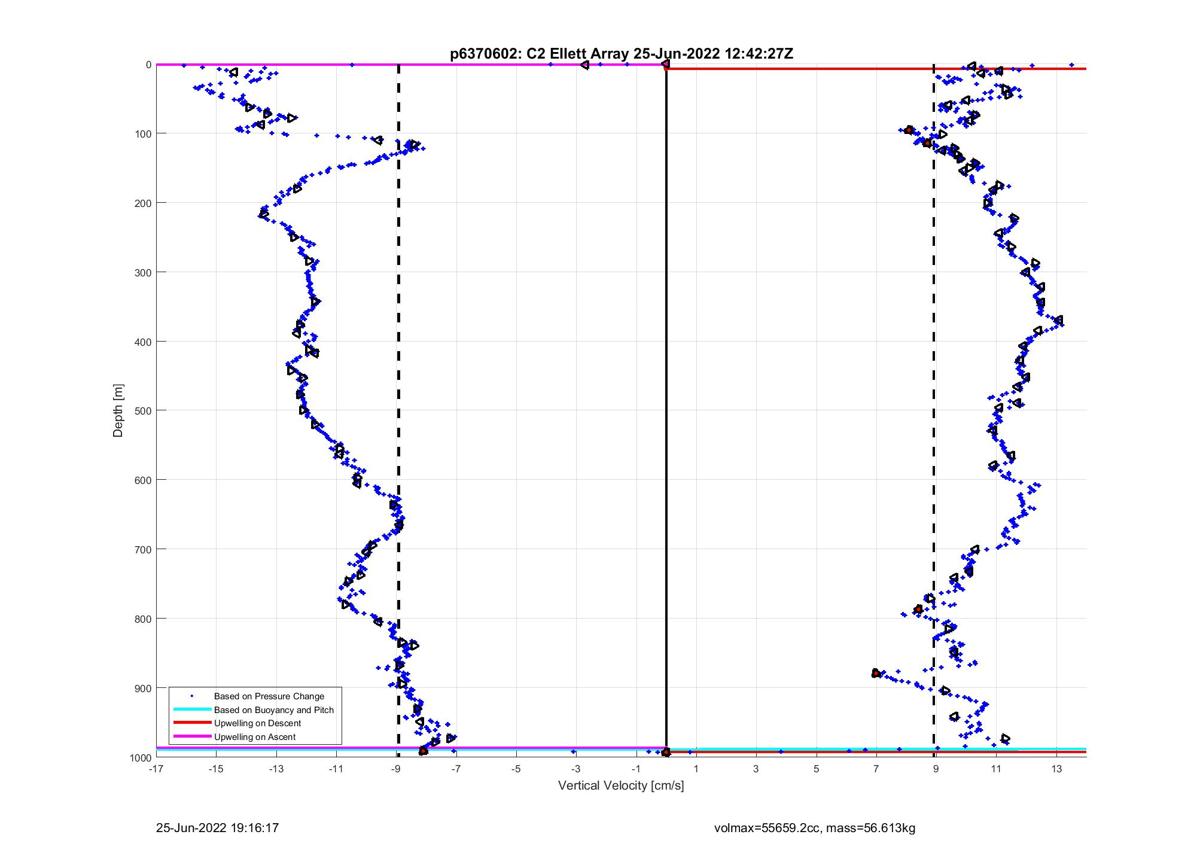1200x851 pixels.
Task: Click the positive "1" x-axis tick label
Action: coord(696,769)
